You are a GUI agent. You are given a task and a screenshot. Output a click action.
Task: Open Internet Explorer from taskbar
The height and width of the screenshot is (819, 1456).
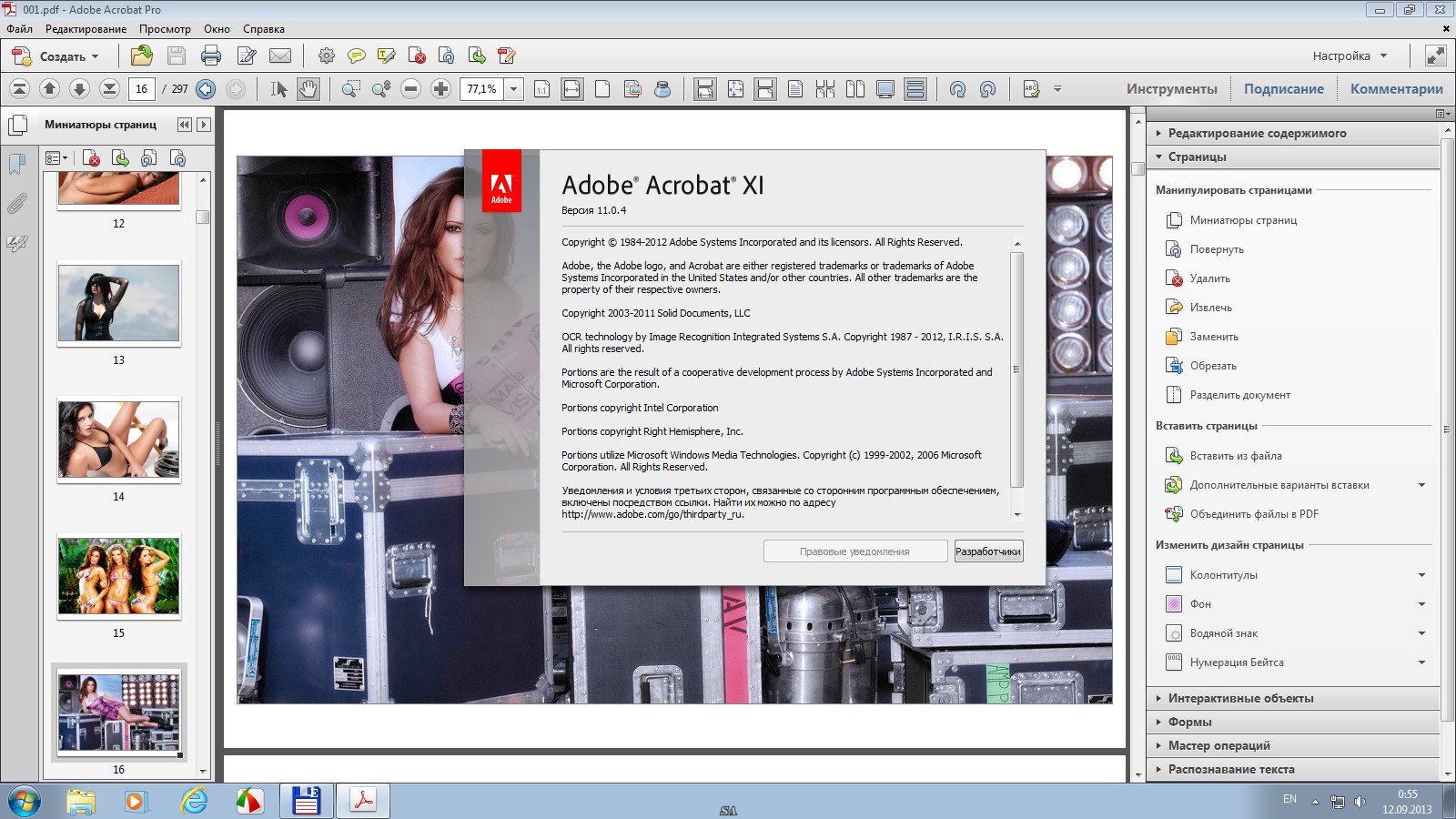[194, 801]
